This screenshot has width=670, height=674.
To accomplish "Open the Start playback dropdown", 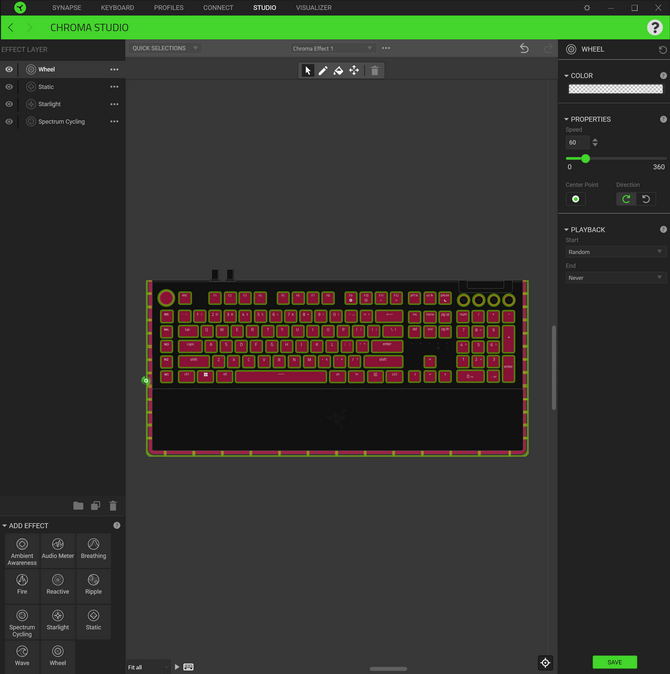I will coord(615,252).
